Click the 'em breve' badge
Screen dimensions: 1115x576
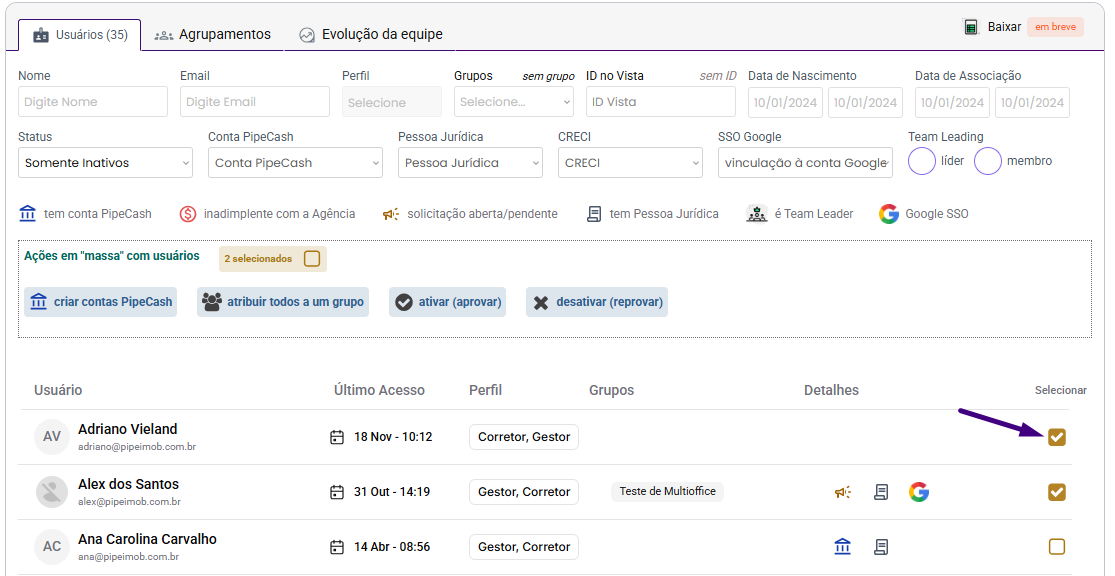click(1055, 27)
